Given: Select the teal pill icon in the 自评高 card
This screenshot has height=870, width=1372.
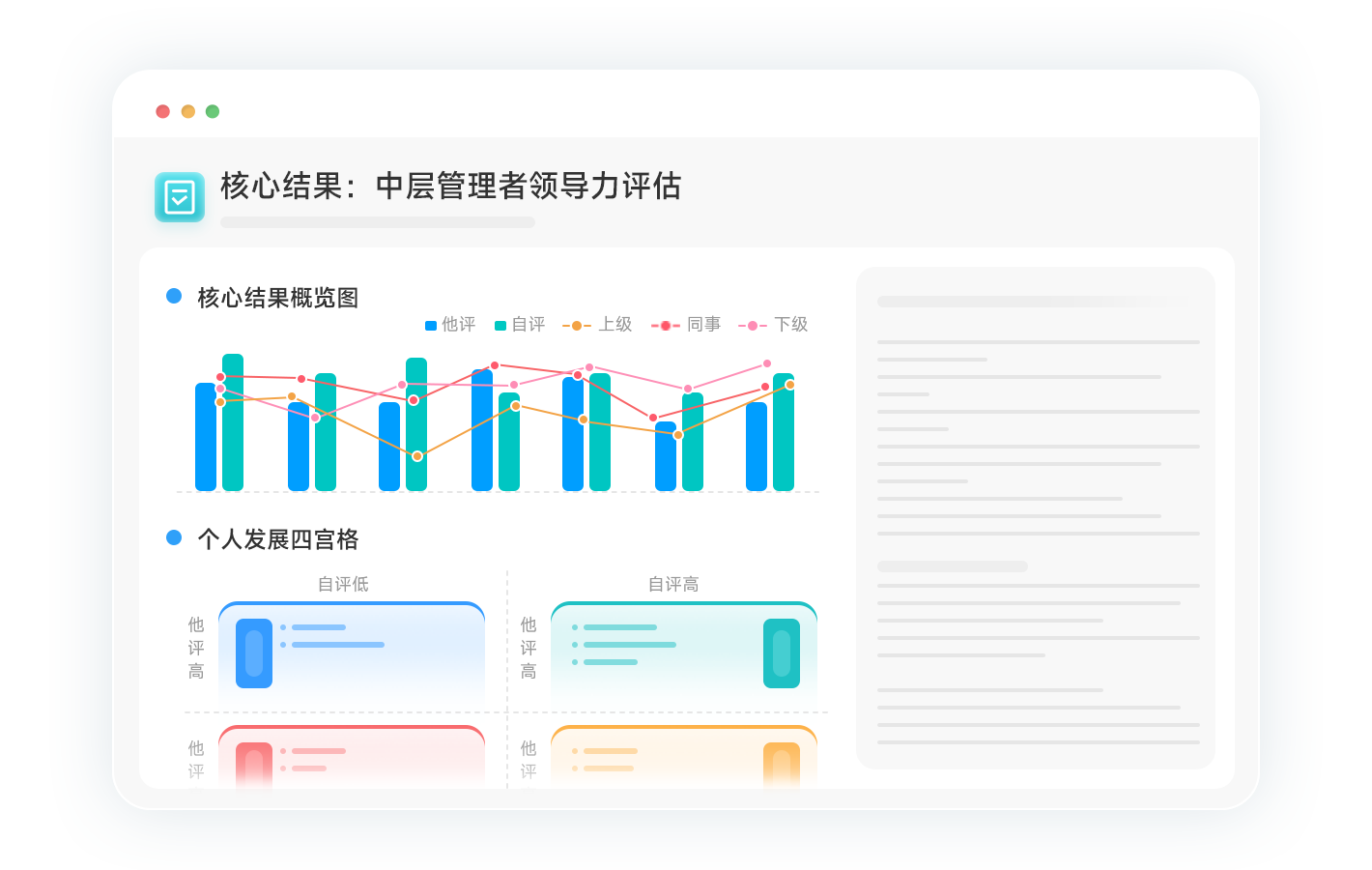Looking at the screenshot, I should pos(781,653).
